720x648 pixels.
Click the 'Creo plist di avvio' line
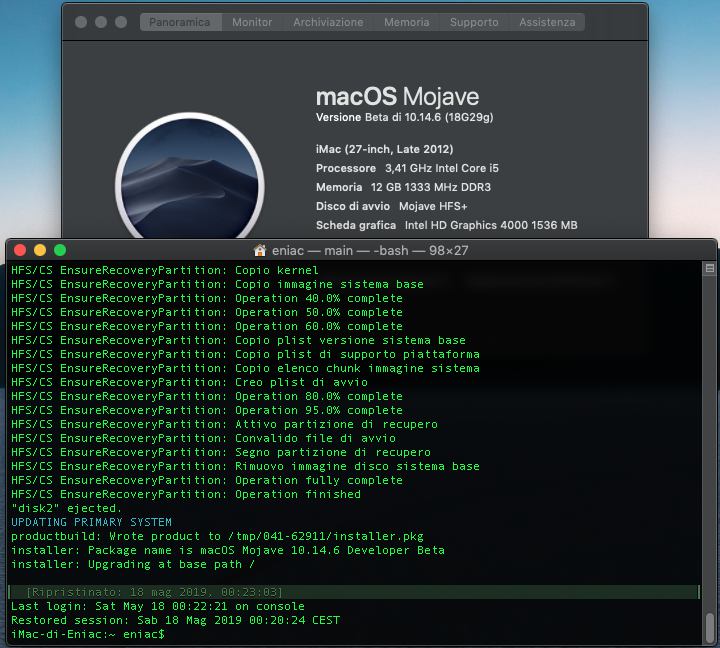(x=189, y=382)
